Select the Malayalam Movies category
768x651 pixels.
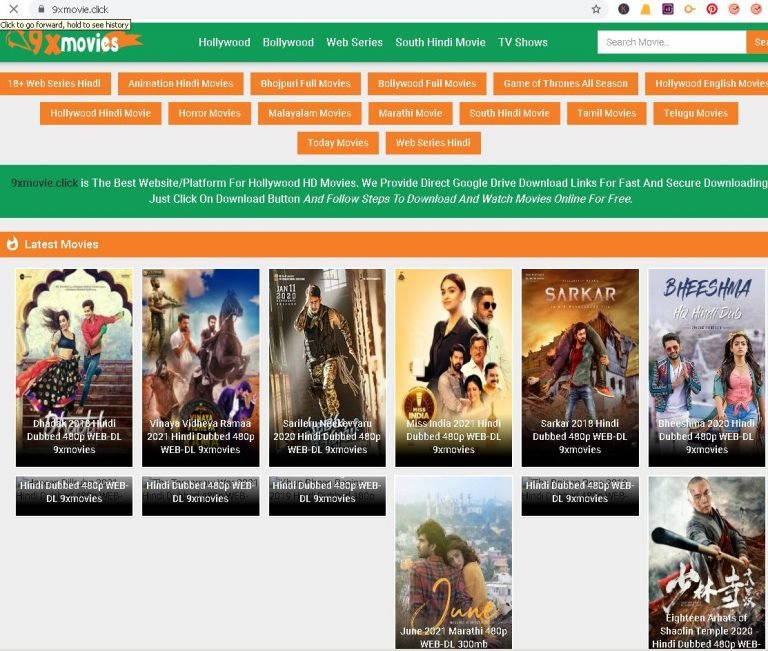310,113
